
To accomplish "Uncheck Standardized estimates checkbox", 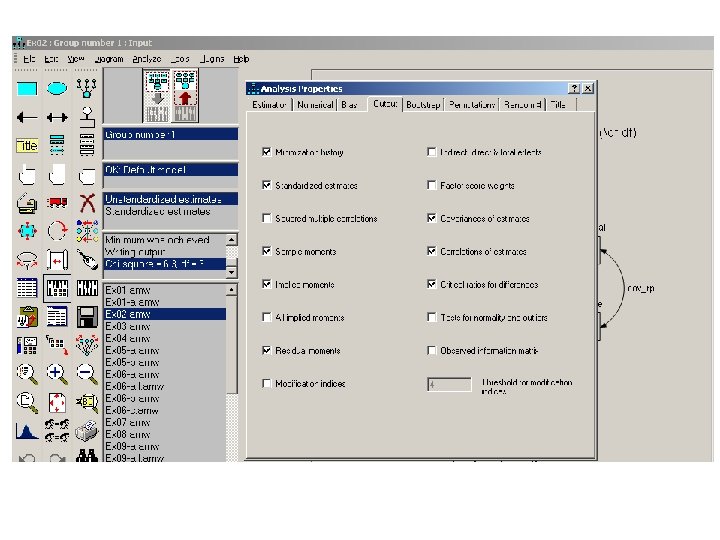I will pos(266,185).
